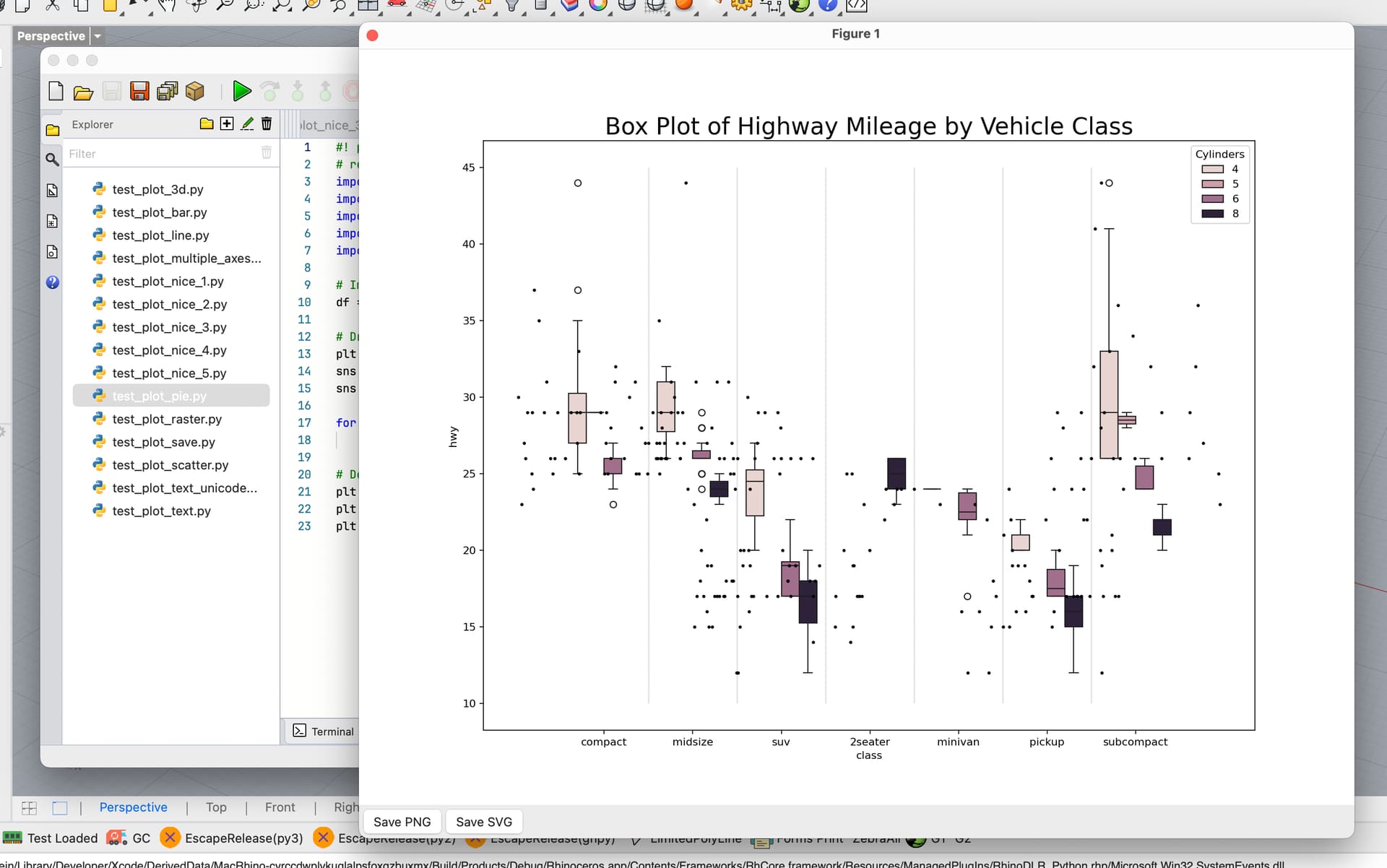
Task: Switch to the Front viewport tab
Action: [x=280, y=807]
